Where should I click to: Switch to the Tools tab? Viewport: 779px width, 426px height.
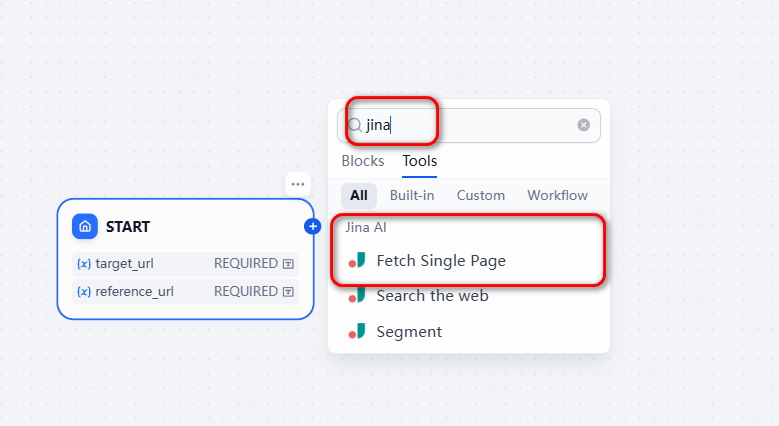click(x=419, y=161)
